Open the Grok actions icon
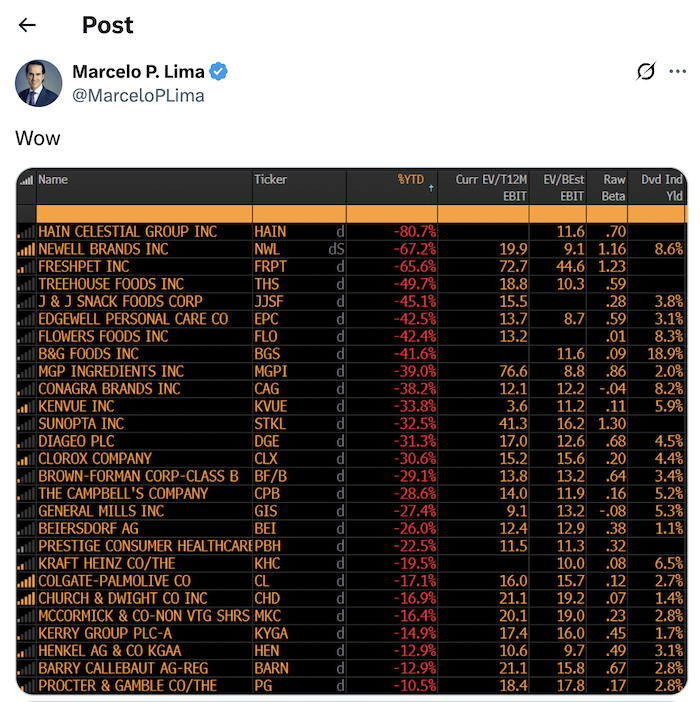700x702 pixels. pos(646,71)
